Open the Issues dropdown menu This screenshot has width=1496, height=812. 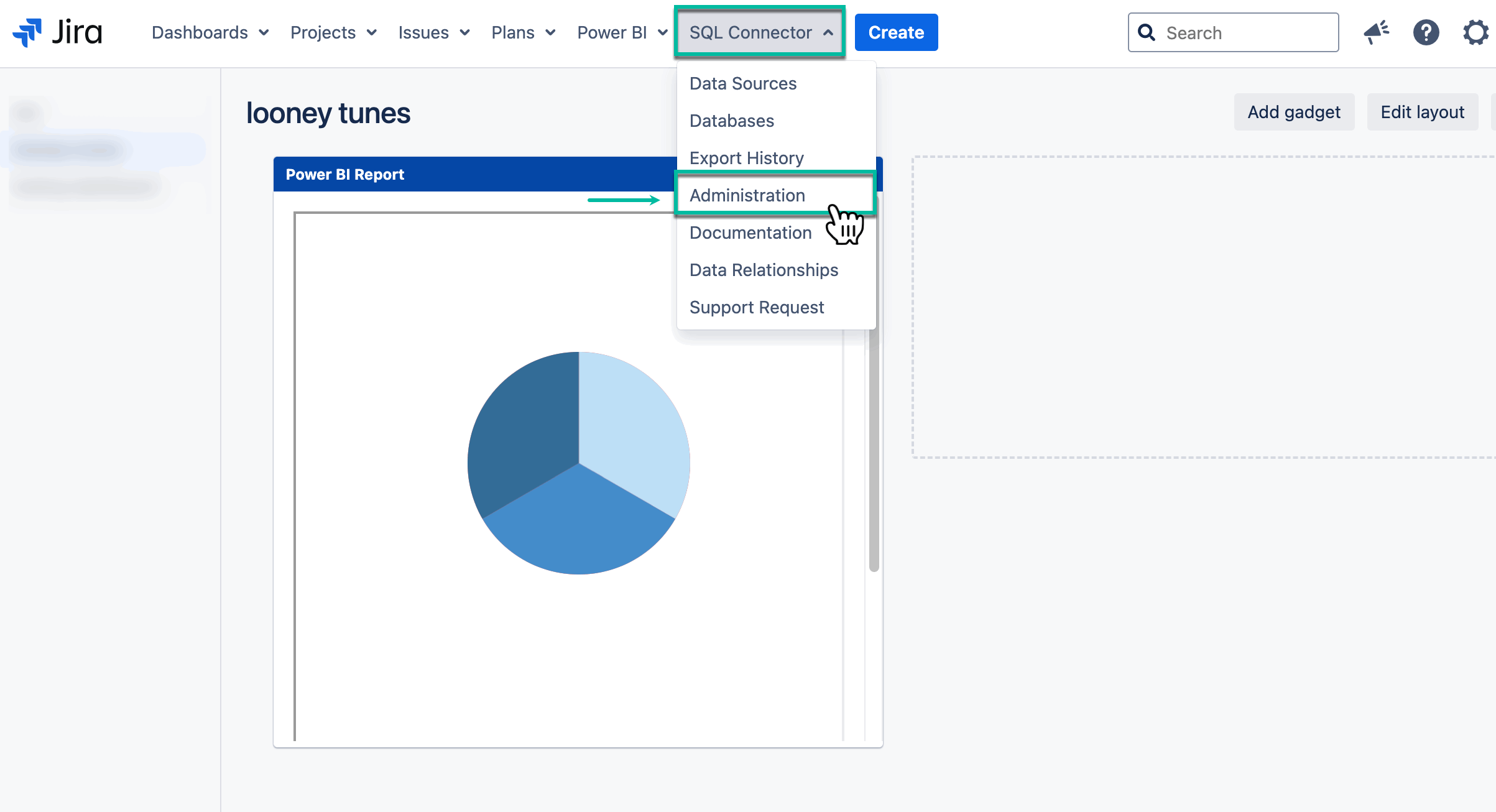(433, 32)
